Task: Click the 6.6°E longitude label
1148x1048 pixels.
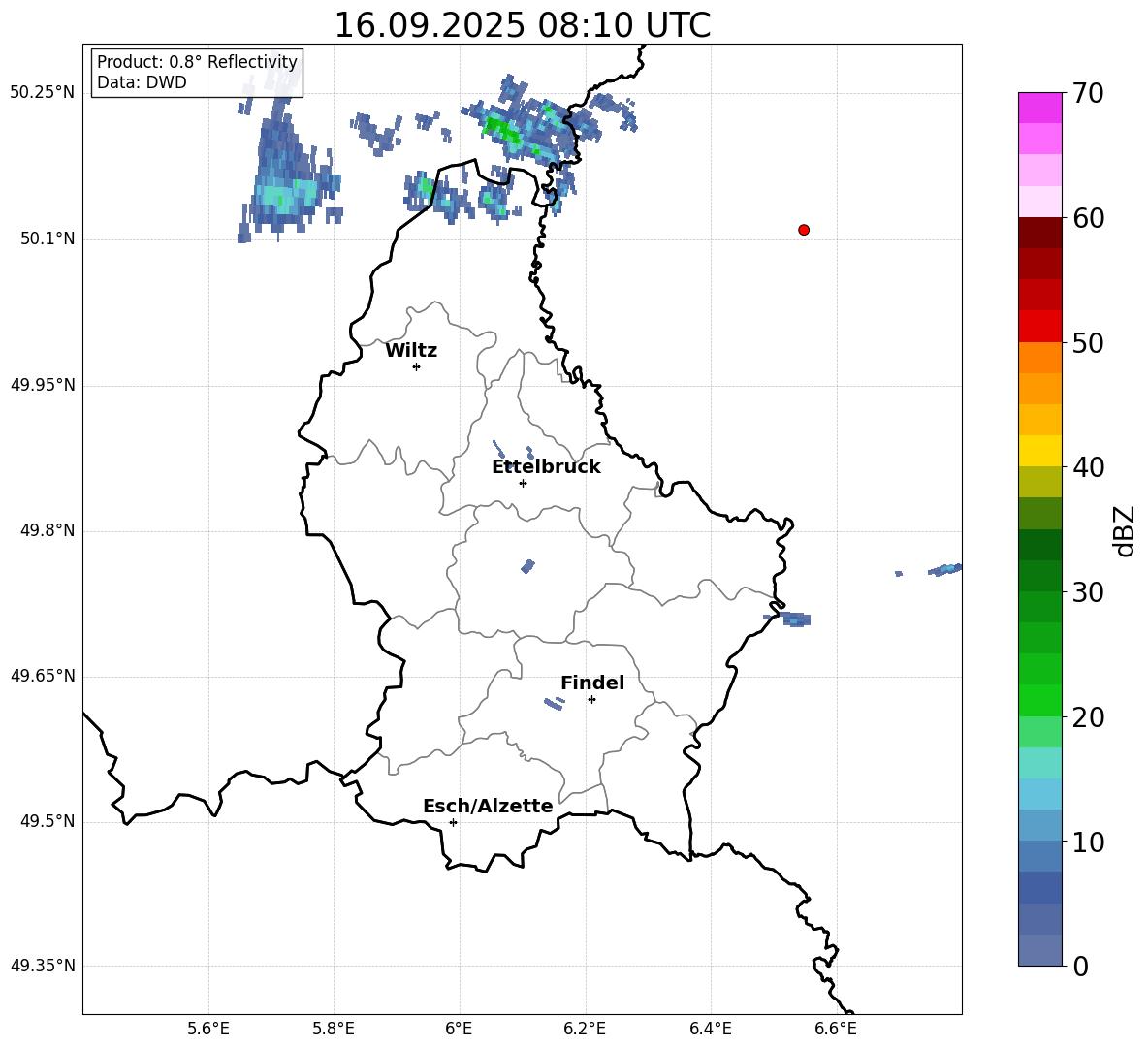Action: 836,1030
